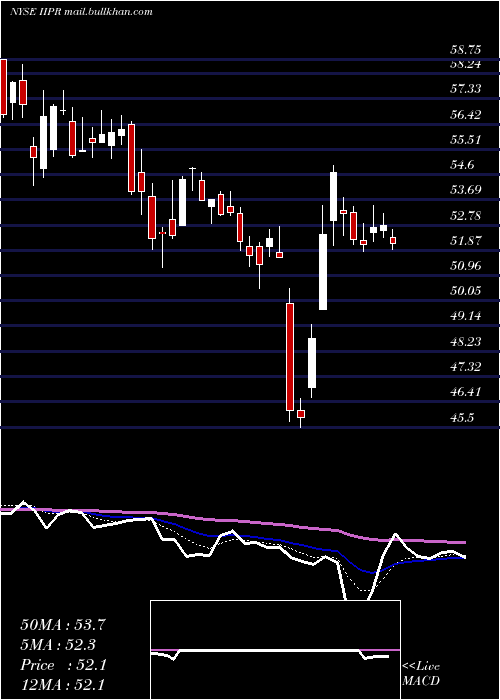Click the 50.05 price label
The image size is (500, 700).
pyautogui.click(x=466, y=291)
